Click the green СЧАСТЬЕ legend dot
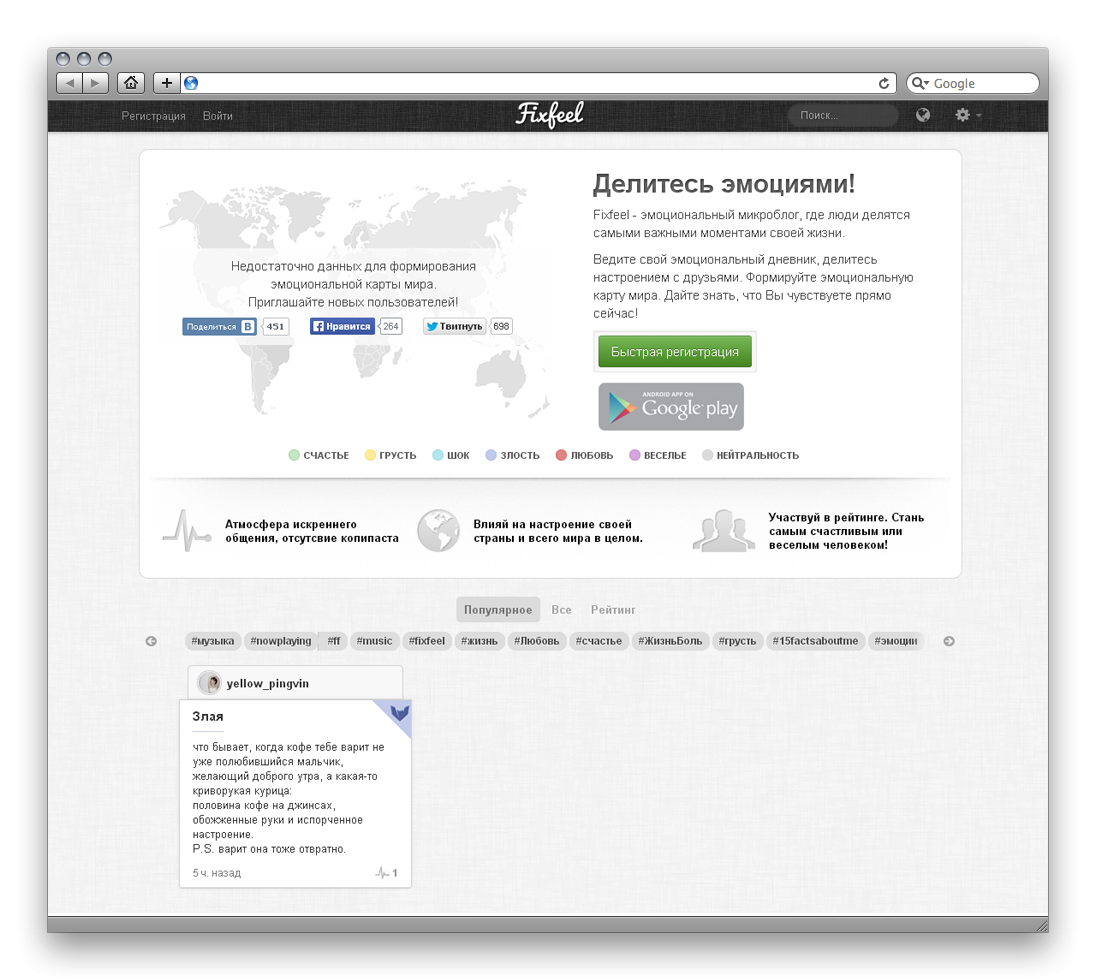The image size is (1096, 980). tap(294, 455)
